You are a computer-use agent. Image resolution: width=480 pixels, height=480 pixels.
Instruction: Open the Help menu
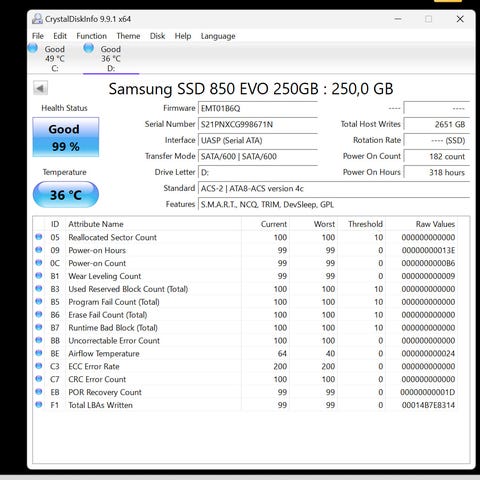[x=183, y=36]
